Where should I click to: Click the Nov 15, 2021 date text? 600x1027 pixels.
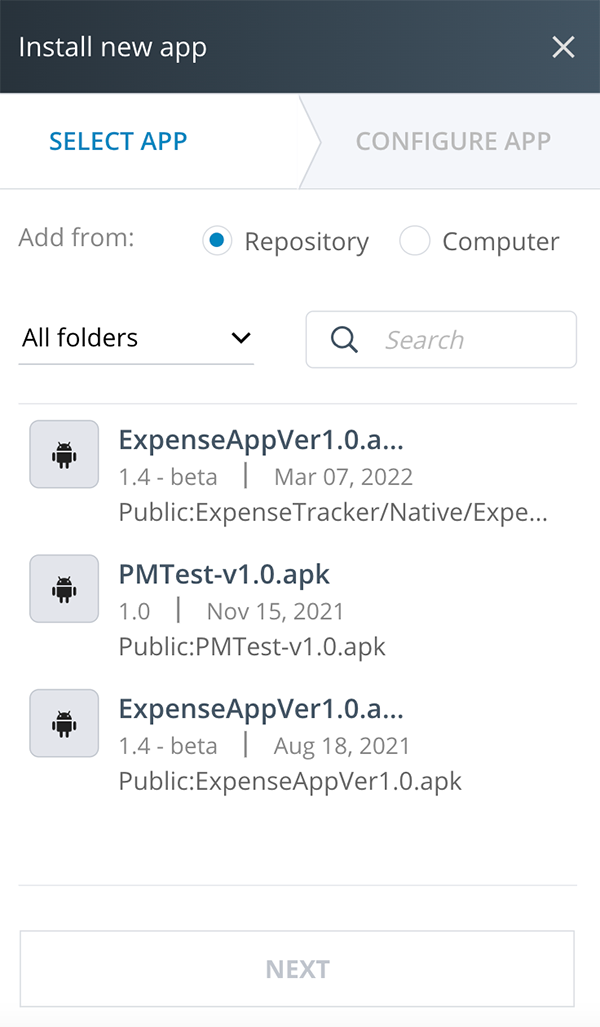click(275, 612)
